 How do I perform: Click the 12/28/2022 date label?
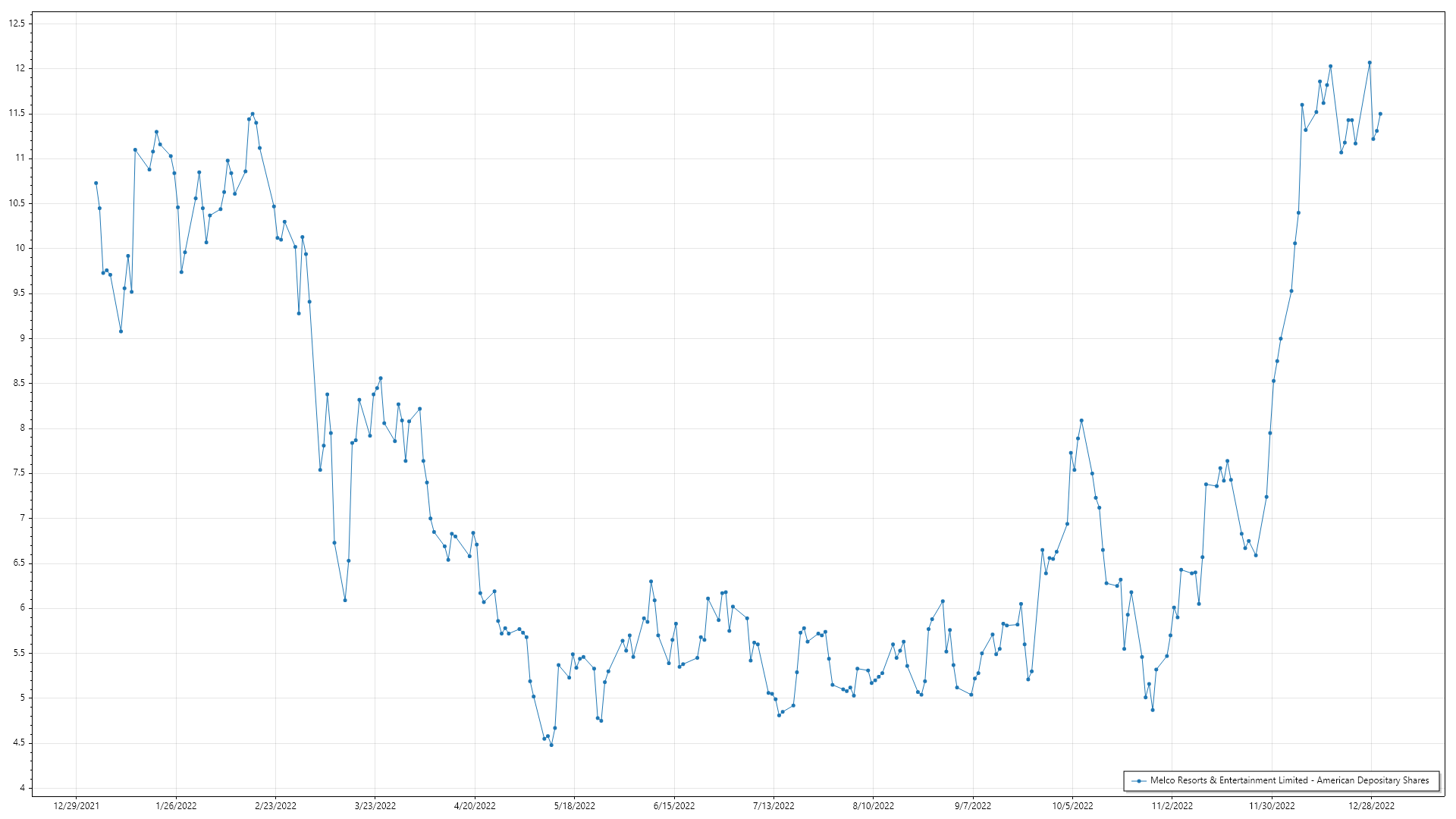1371,805
